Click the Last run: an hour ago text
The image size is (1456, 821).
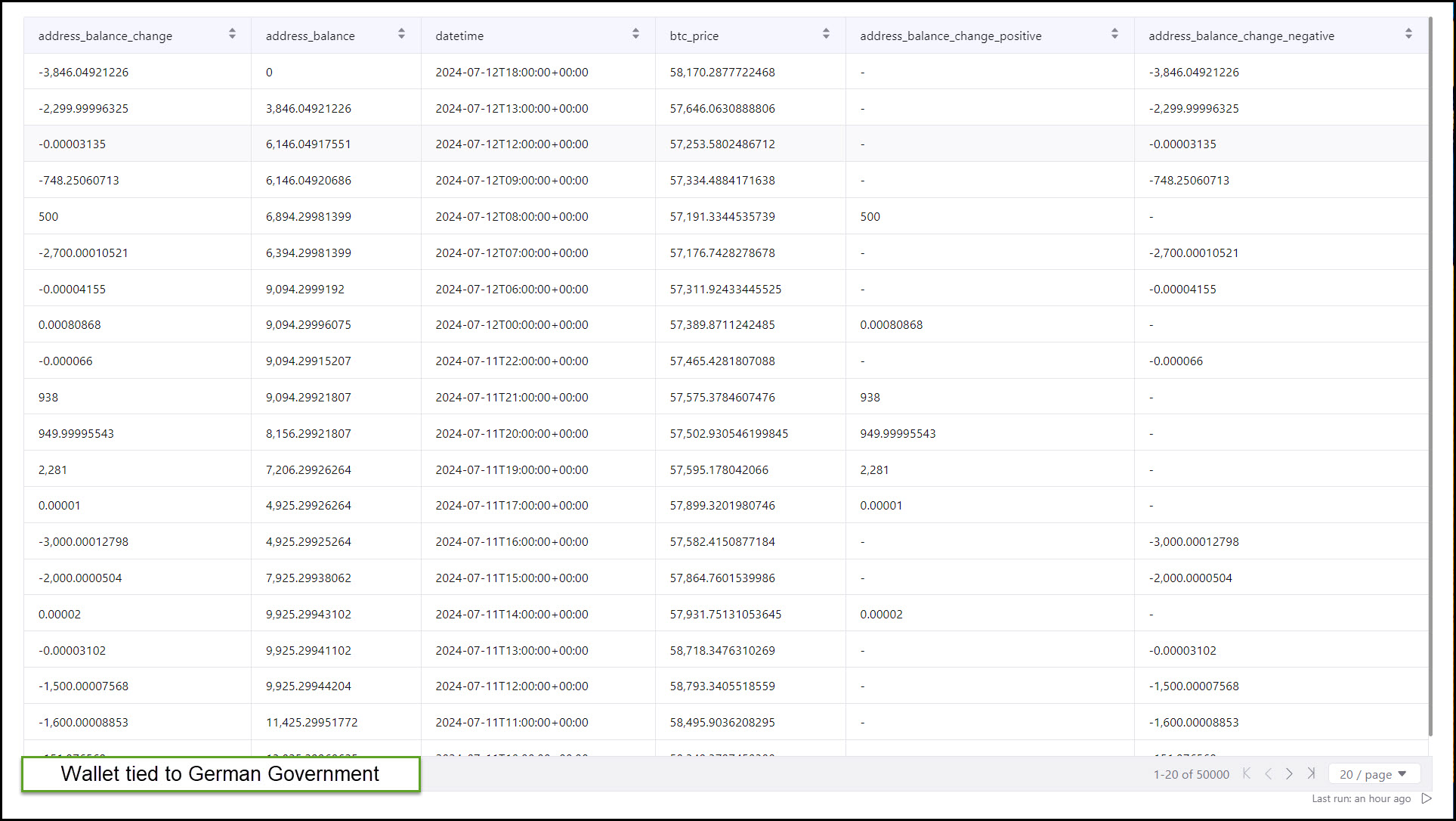tap(1361, 798)
